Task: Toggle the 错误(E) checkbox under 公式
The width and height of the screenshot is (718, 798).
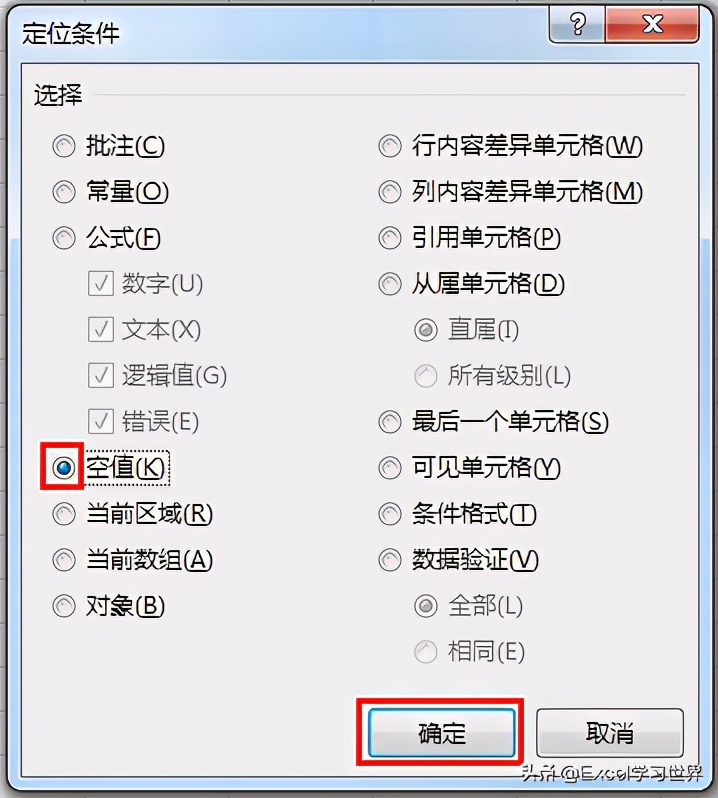Action: point(101,421)
